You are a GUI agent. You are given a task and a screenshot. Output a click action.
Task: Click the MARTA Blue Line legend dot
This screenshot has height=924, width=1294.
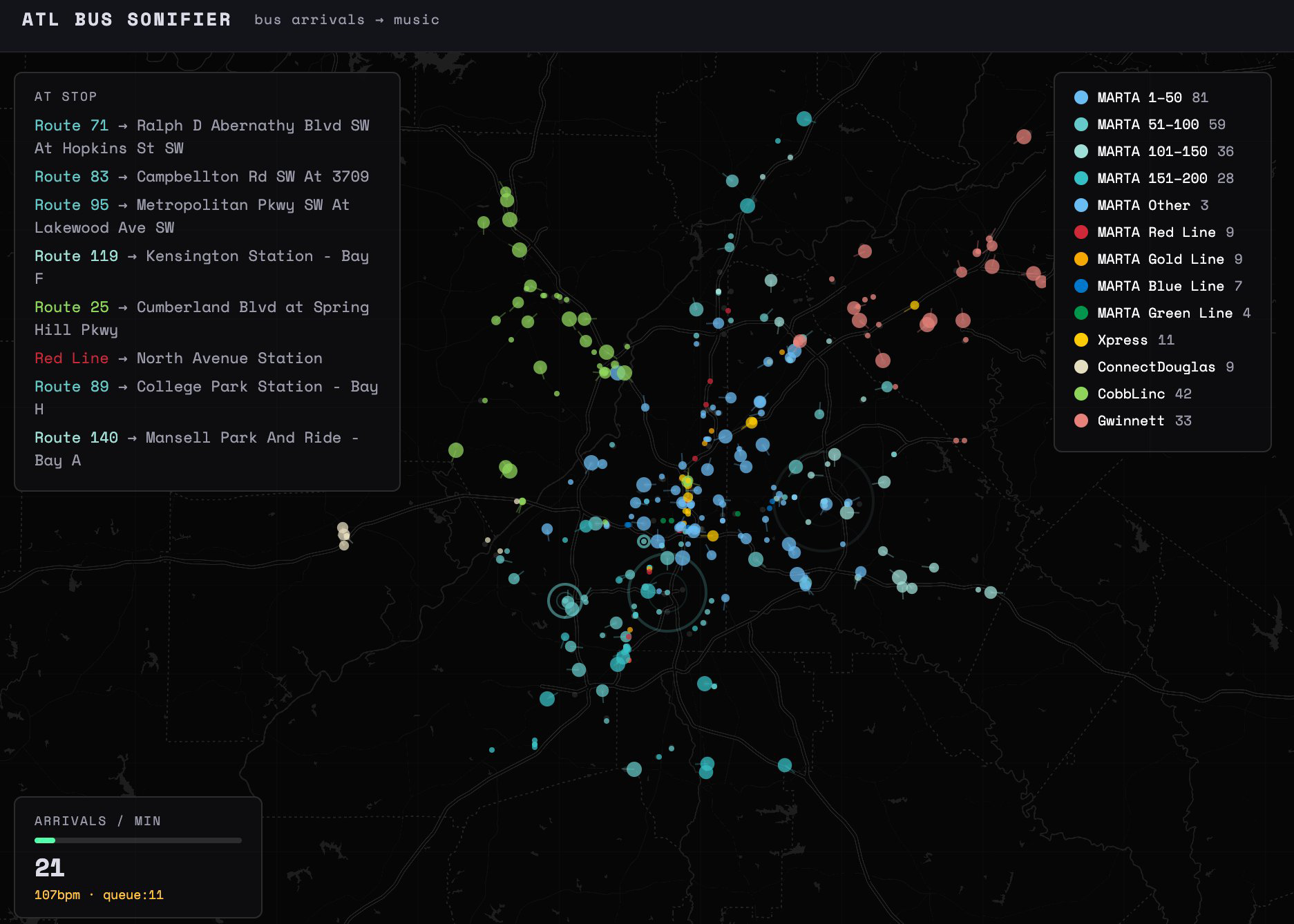point(1081,286)
